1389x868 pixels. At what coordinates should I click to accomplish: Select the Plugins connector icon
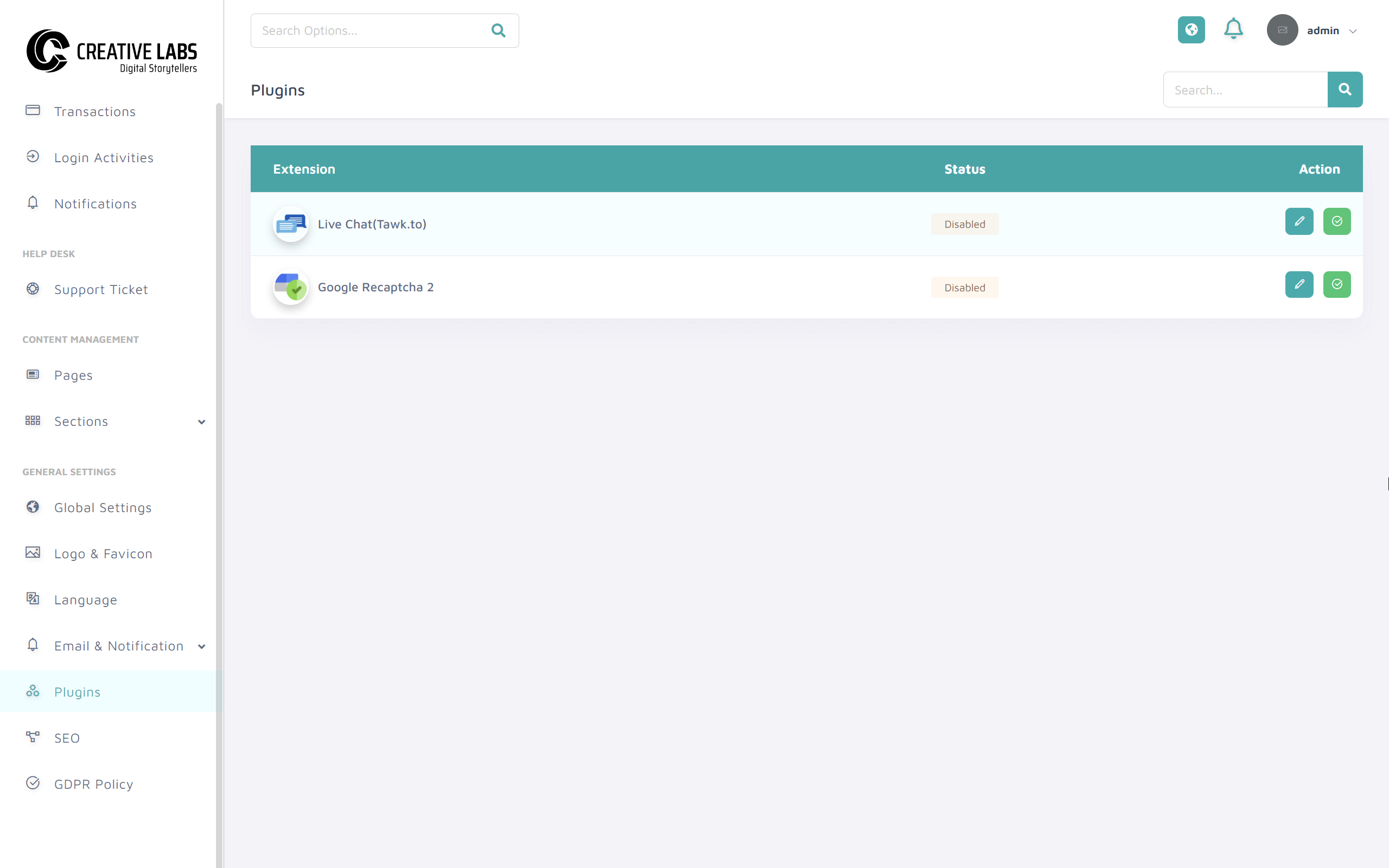(33, 692)
